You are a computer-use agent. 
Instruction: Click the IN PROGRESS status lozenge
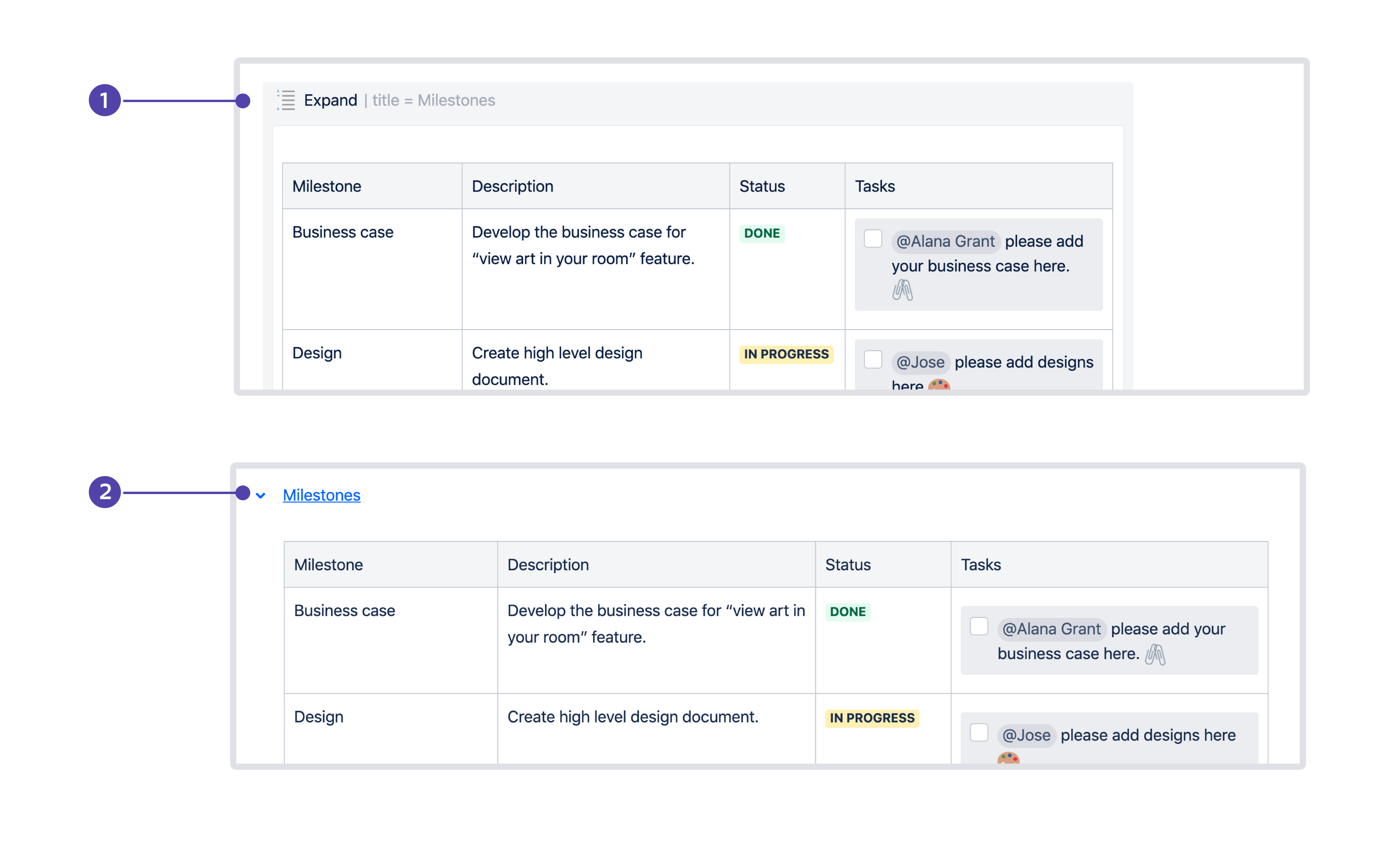click(x=786, y=354)
